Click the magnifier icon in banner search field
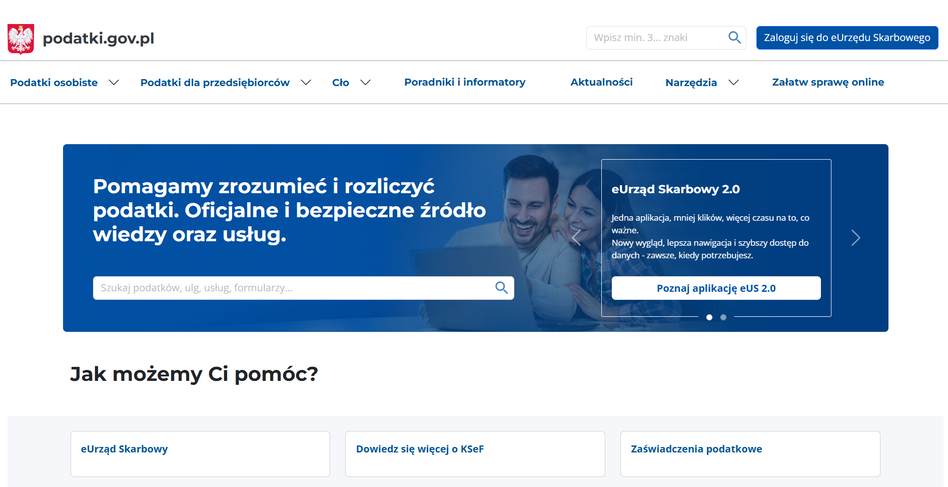948x487 pixels. tap(501, 288)
